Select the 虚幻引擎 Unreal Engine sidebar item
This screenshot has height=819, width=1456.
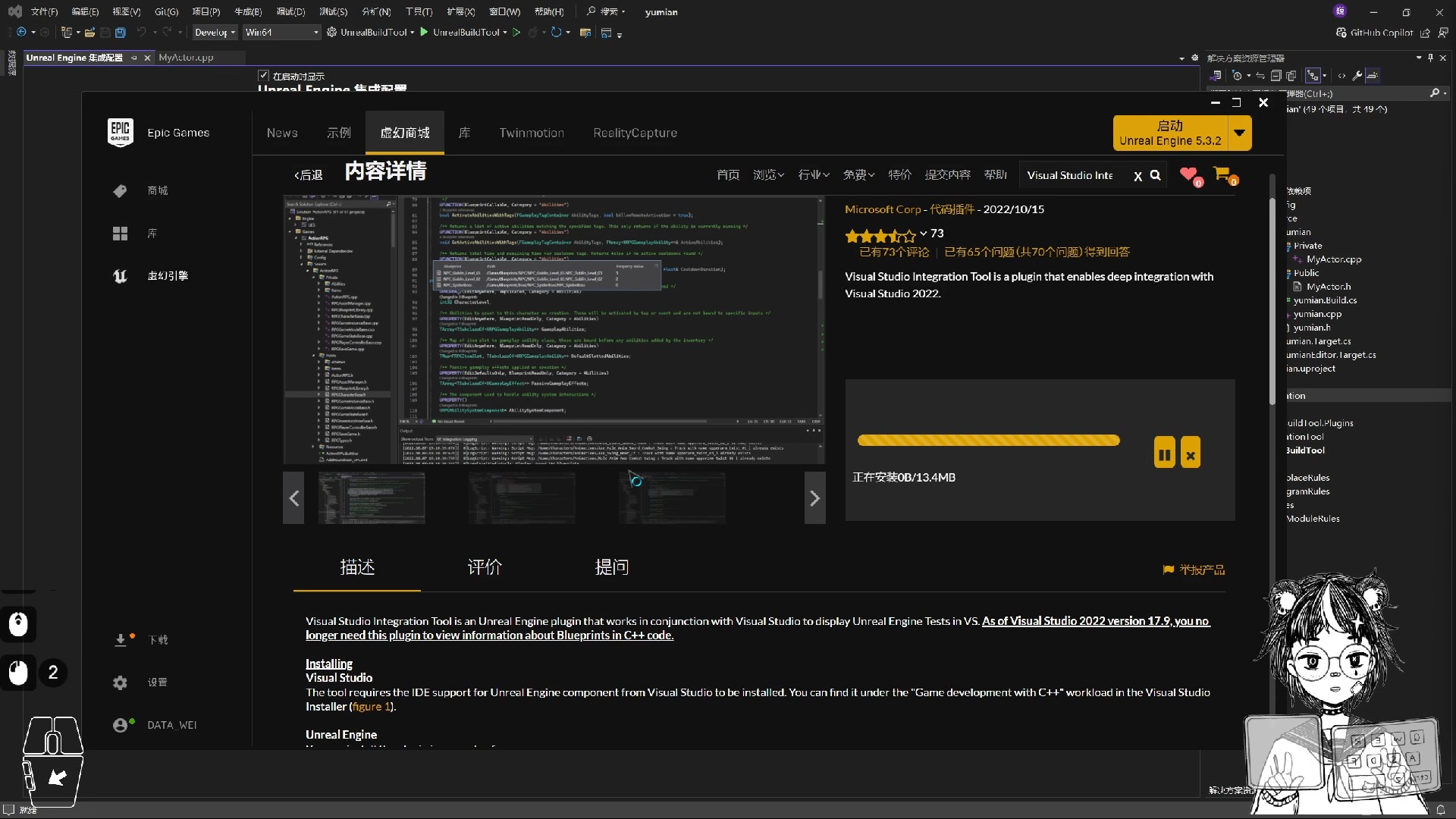(150, 276)
